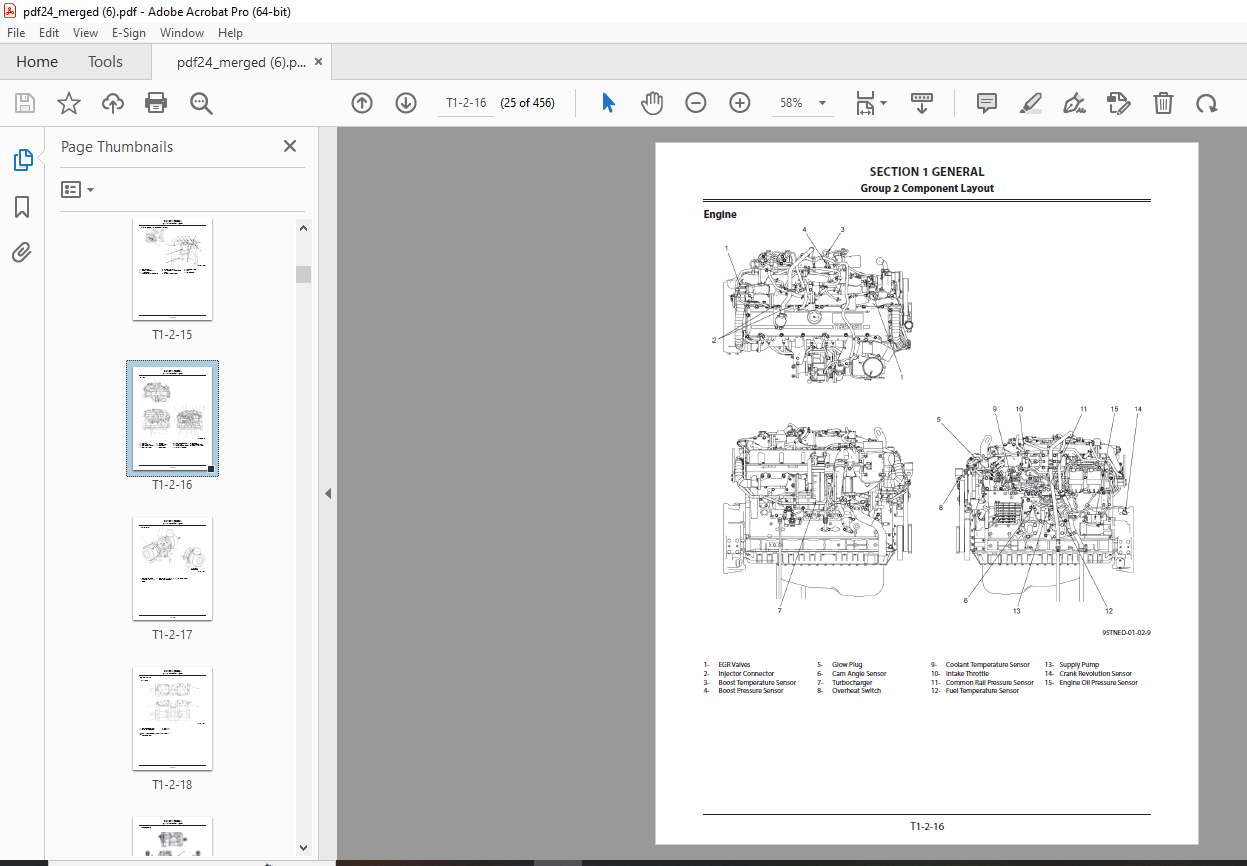Open Page Thumbnails sidebar icon
This screenshot has height=866, width=1247.
(22, 160)
